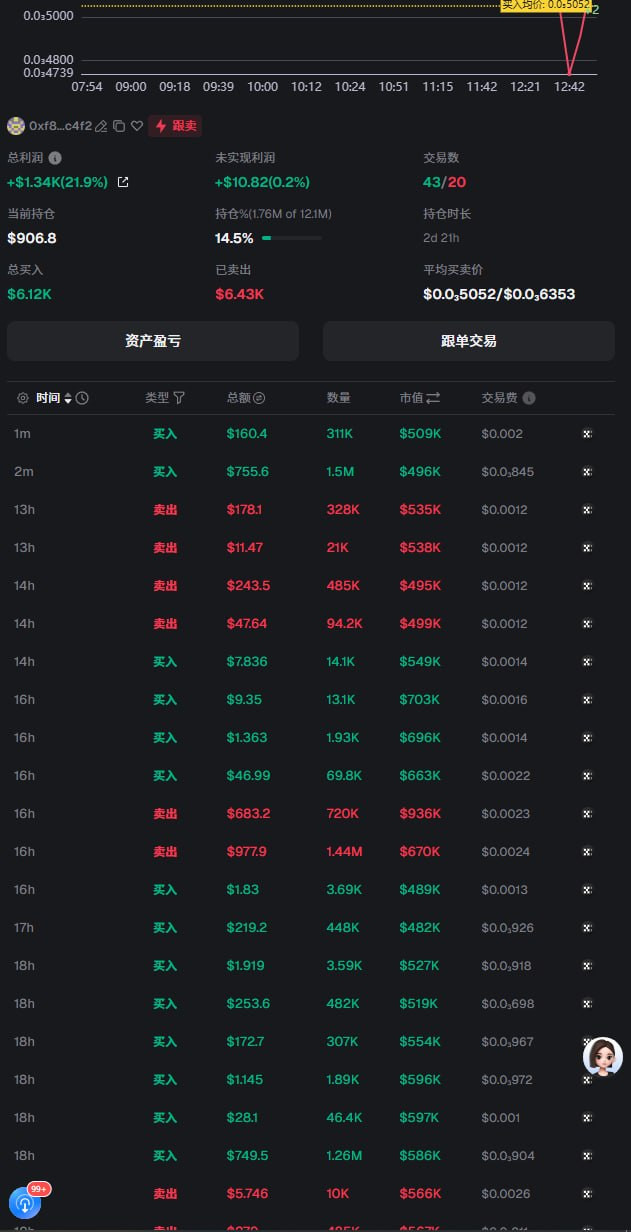The image size is (631, 1232).
Task: Open the blue 99+ notification bubble
Action: 25,1200
